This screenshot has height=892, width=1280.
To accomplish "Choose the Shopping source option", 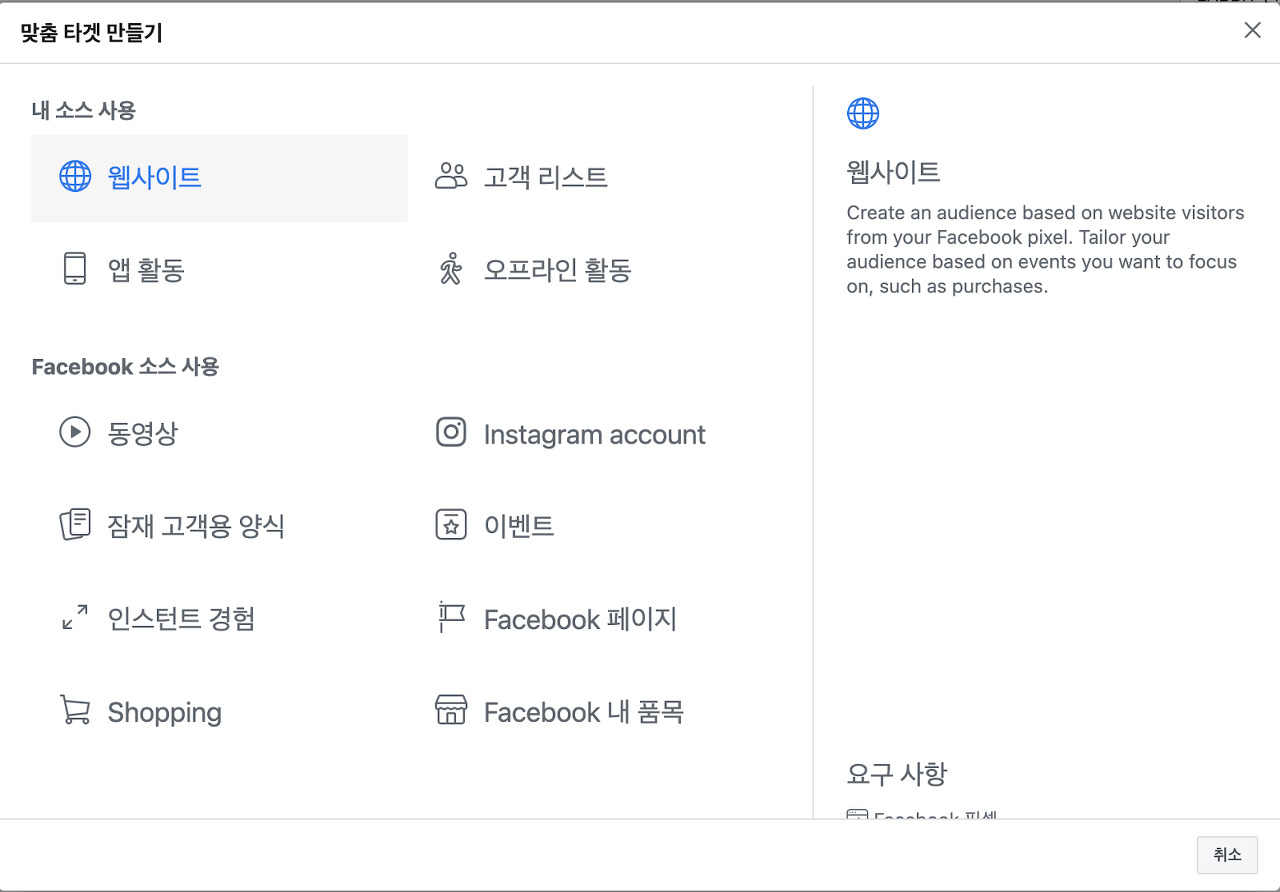I will [220, 712].
